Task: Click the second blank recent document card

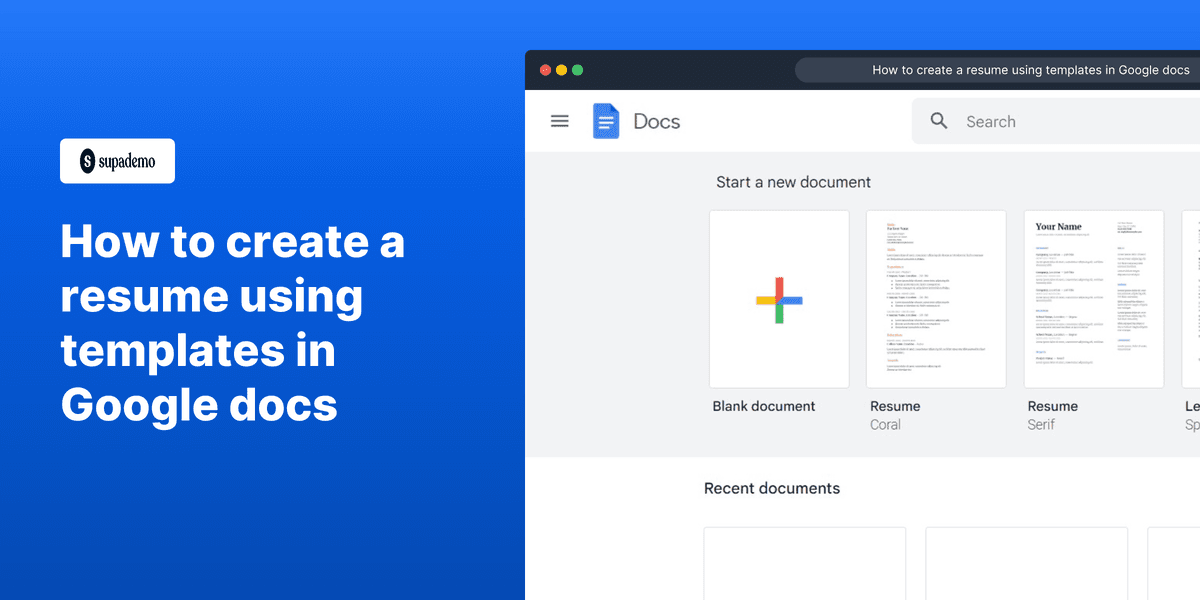Action: [x=1026, y=565]
